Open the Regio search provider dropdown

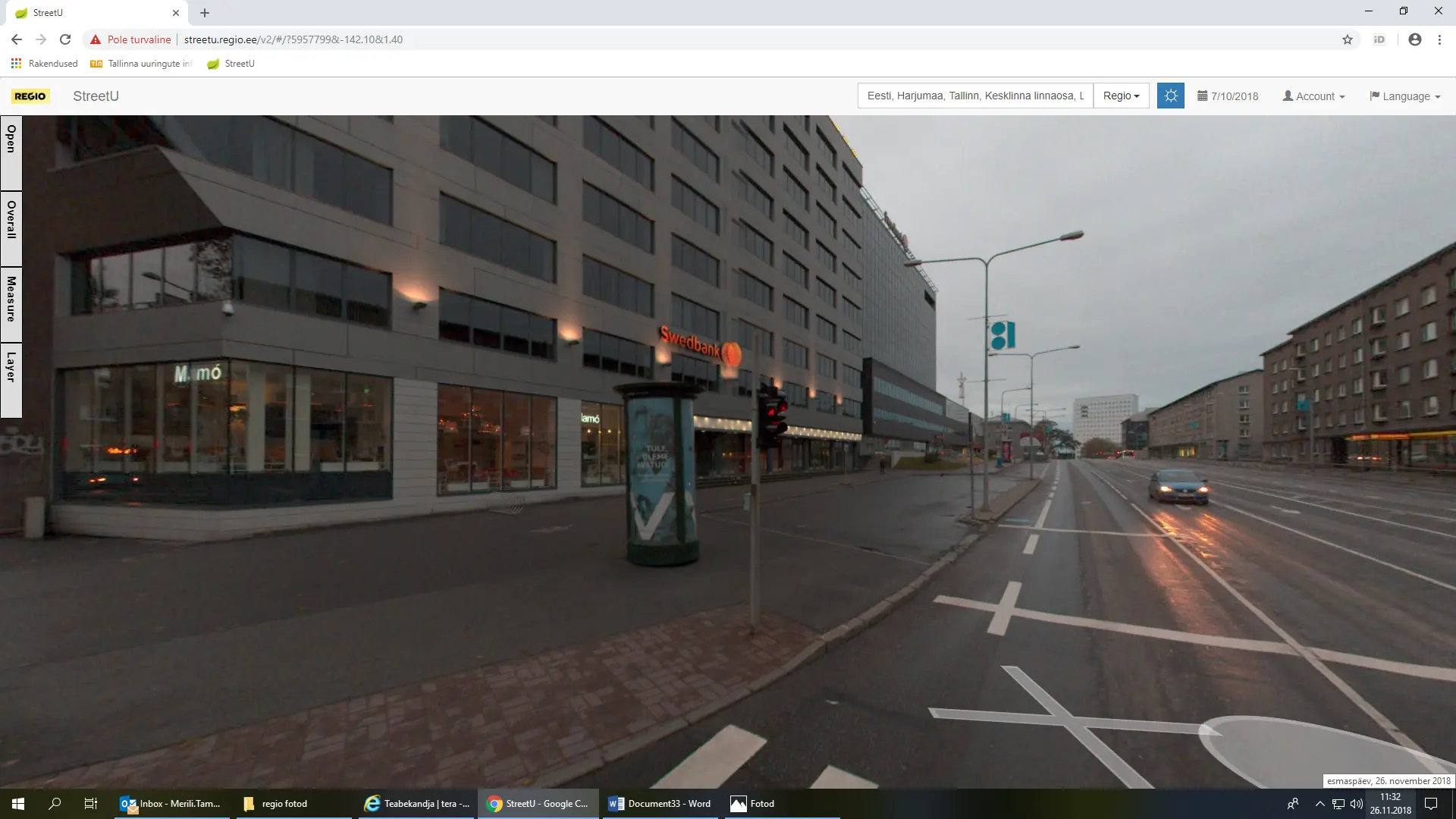coord(1121,96)
